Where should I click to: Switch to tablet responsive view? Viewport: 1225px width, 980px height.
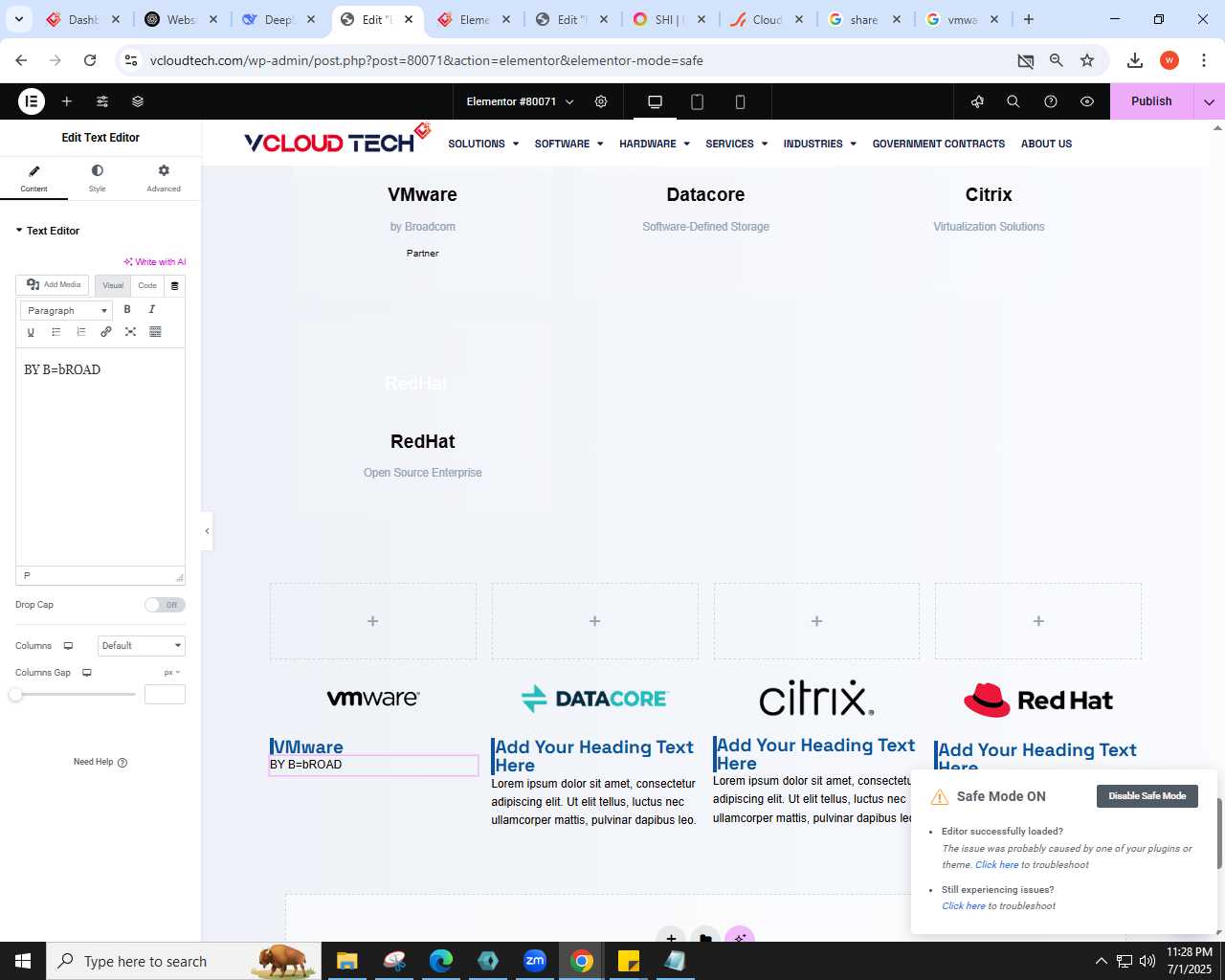click(x=698, y=101)
